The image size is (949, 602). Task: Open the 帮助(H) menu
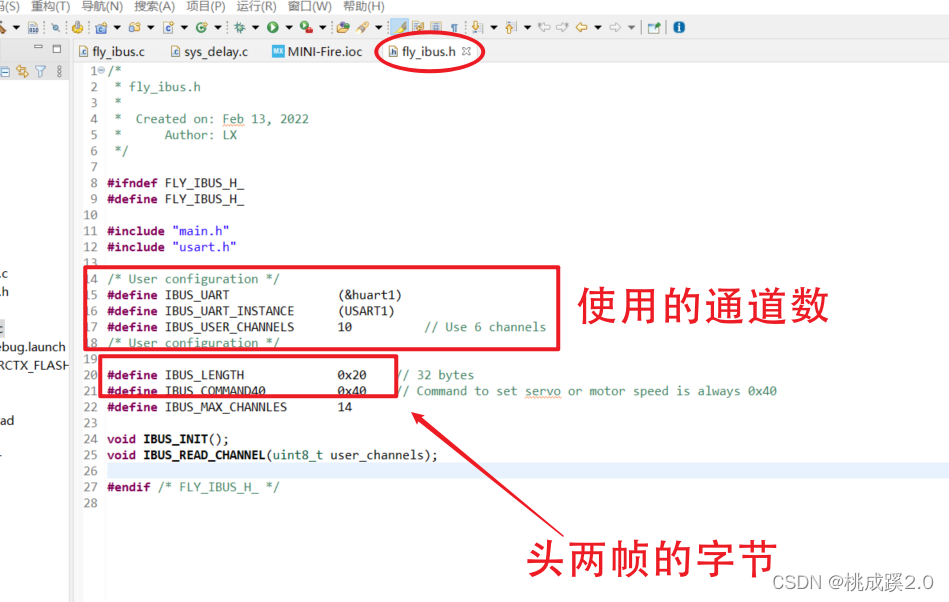(x=364, y=6)
